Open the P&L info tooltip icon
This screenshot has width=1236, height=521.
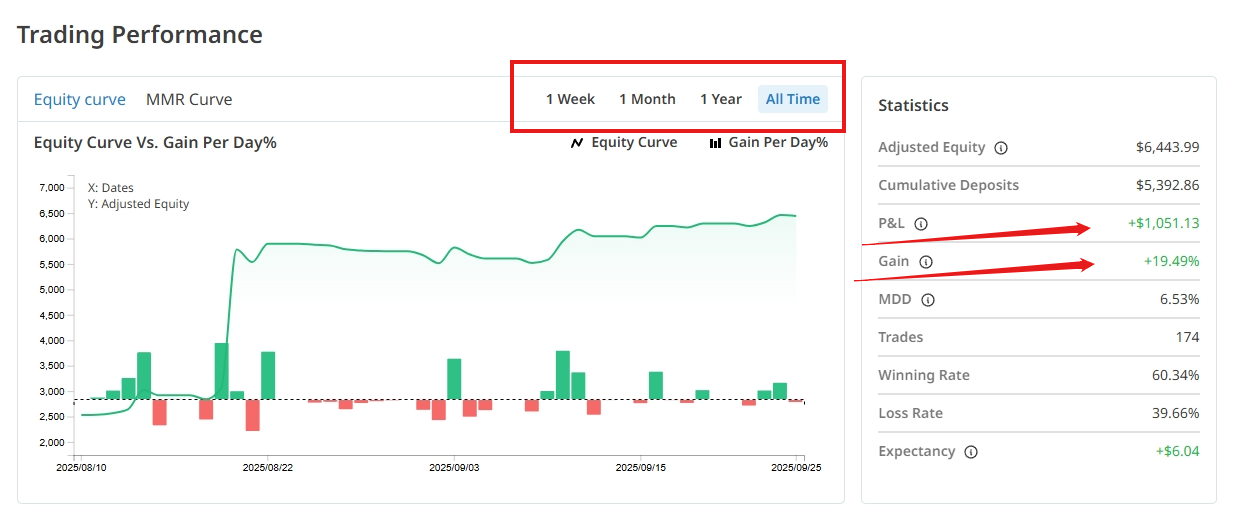[x=921, y=224]
